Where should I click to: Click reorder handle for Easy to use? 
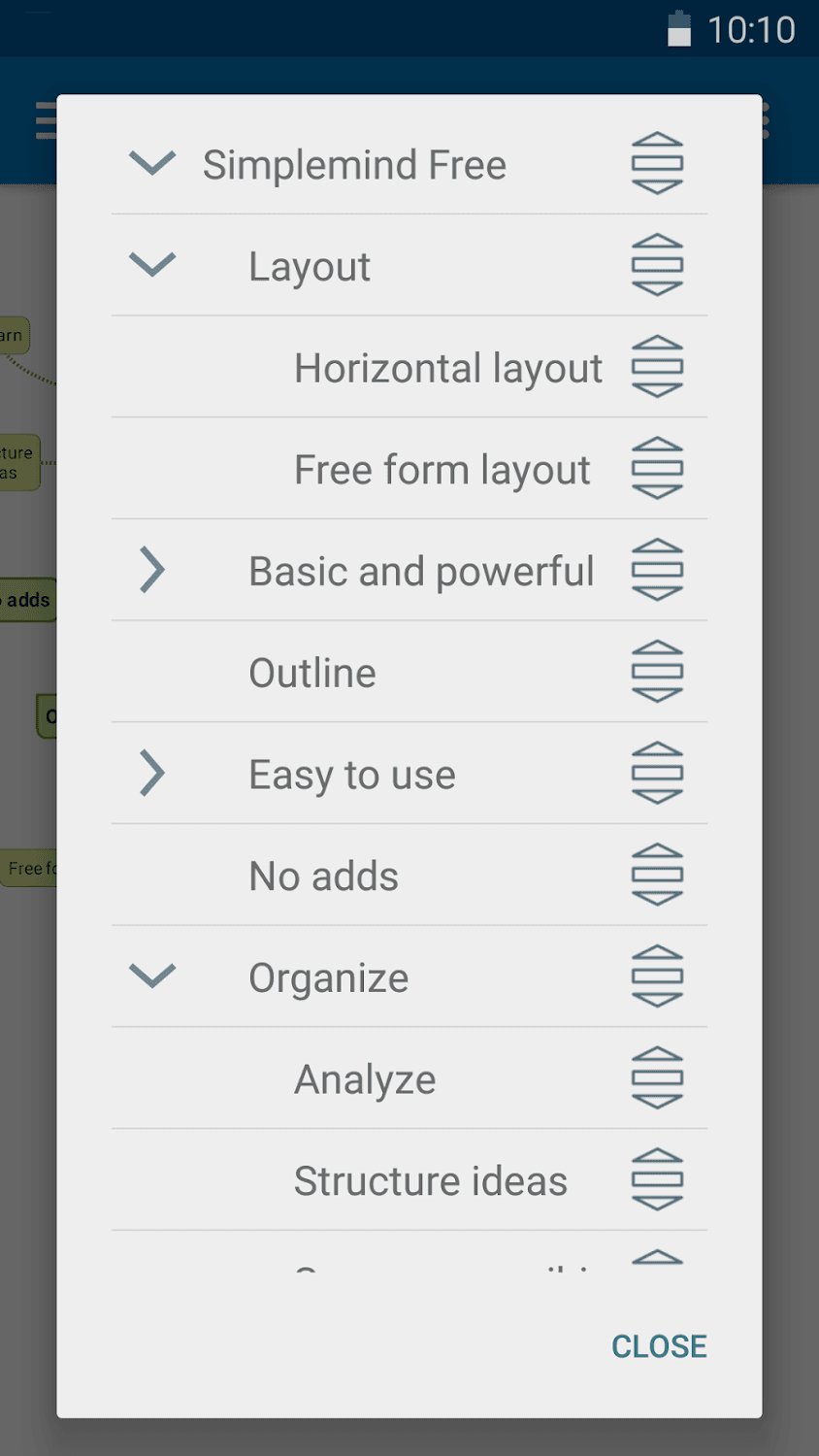click(x=657, y=774)
